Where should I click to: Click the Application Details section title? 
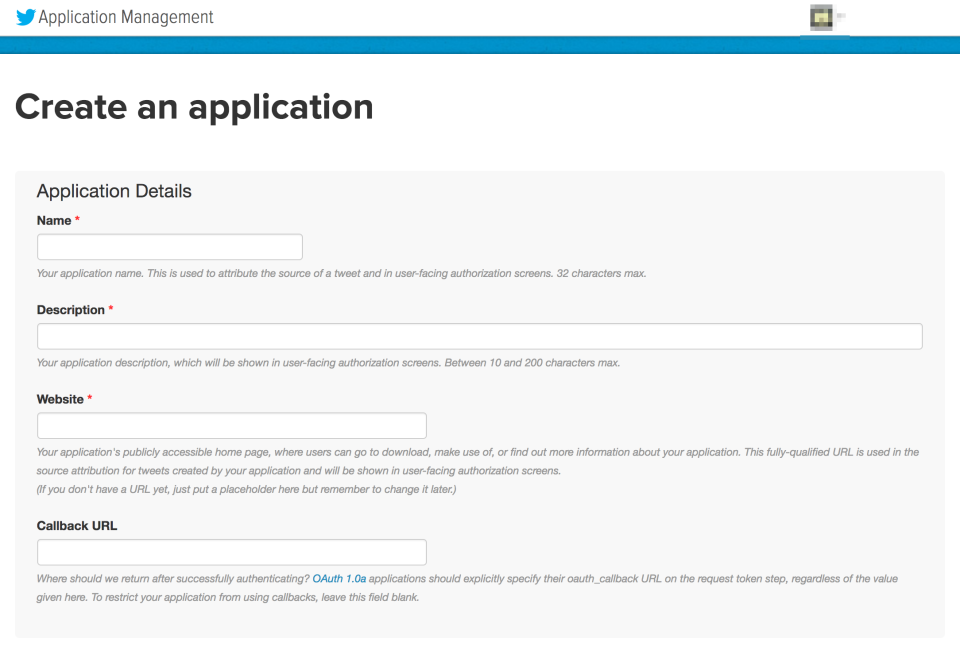[x=114, y=191]
